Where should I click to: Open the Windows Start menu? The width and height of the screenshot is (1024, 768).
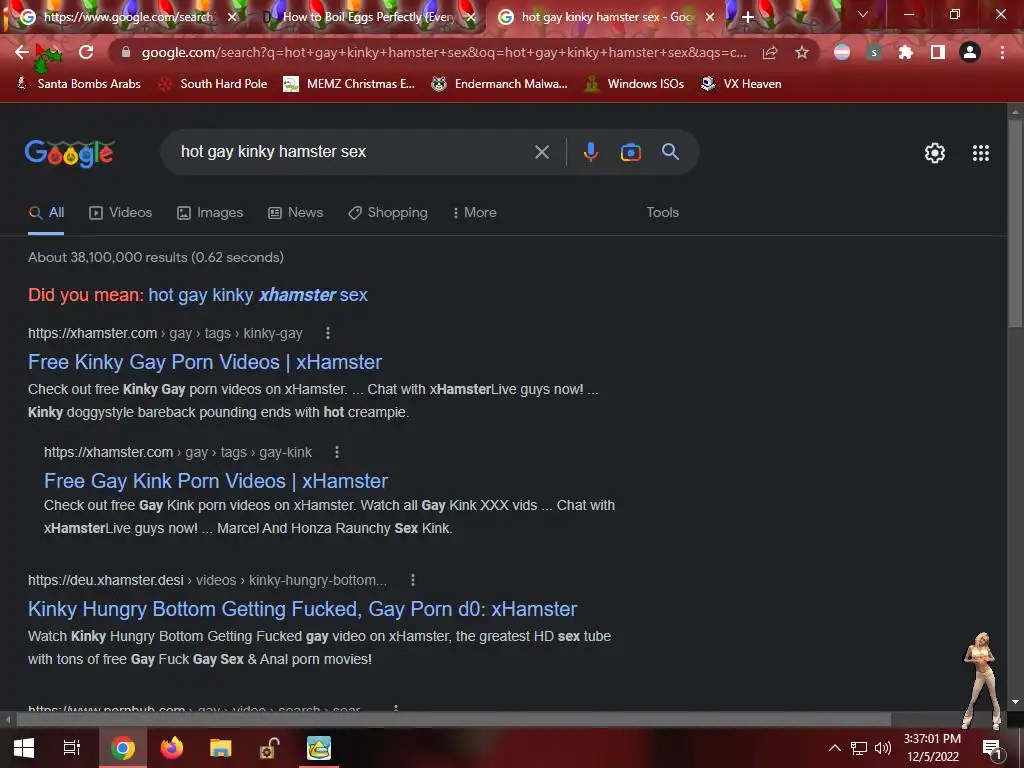pyautogui.click(x=24, y=748)
